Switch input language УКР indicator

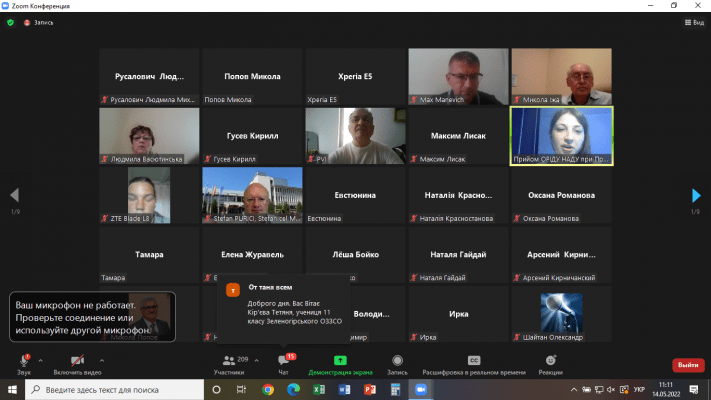639,390
